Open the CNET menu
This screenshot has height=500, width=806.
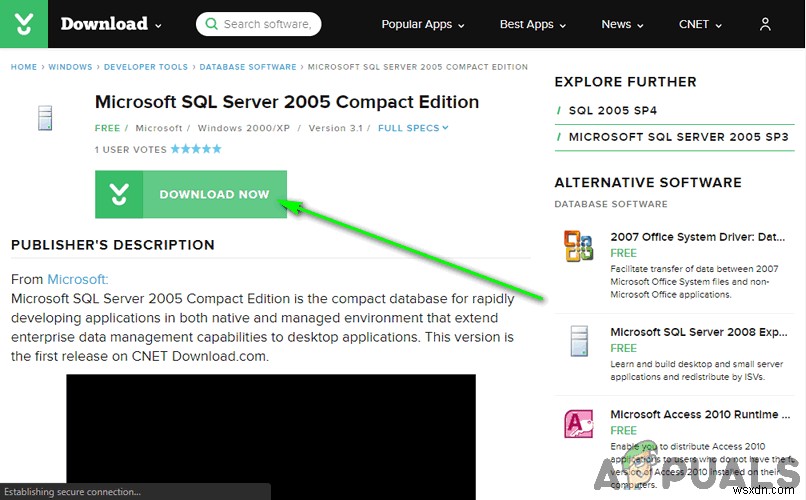tap(700, 24)
